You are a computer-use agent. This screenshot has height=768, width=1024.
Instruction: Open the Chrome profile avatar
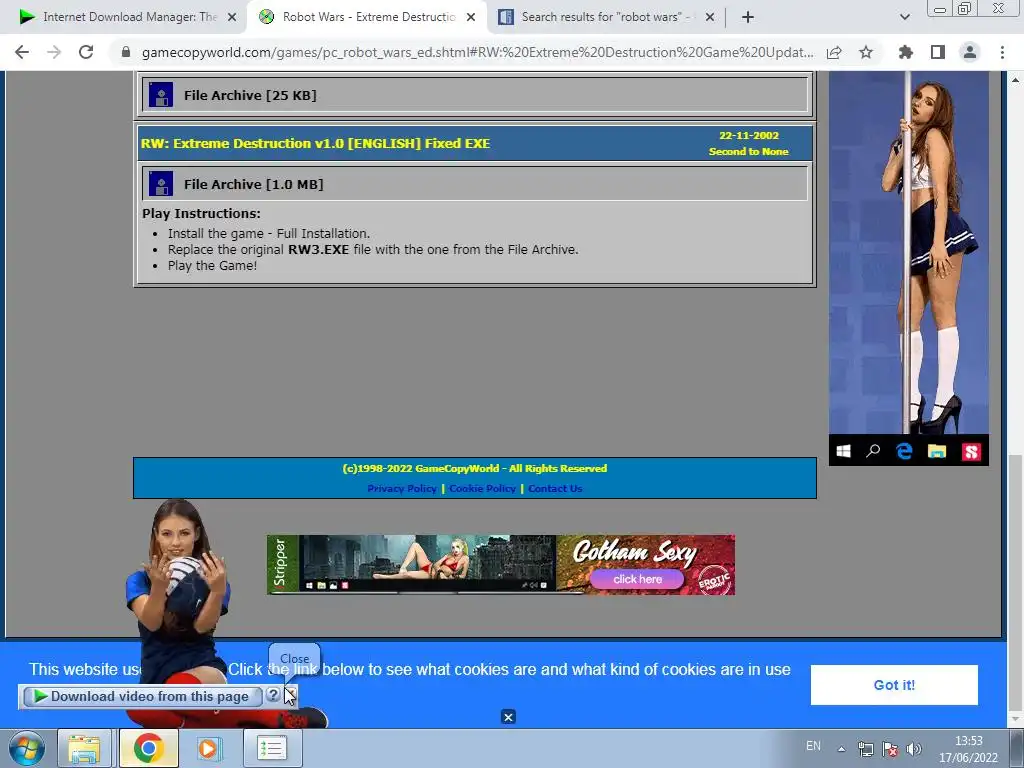click(x=970, y=52)
